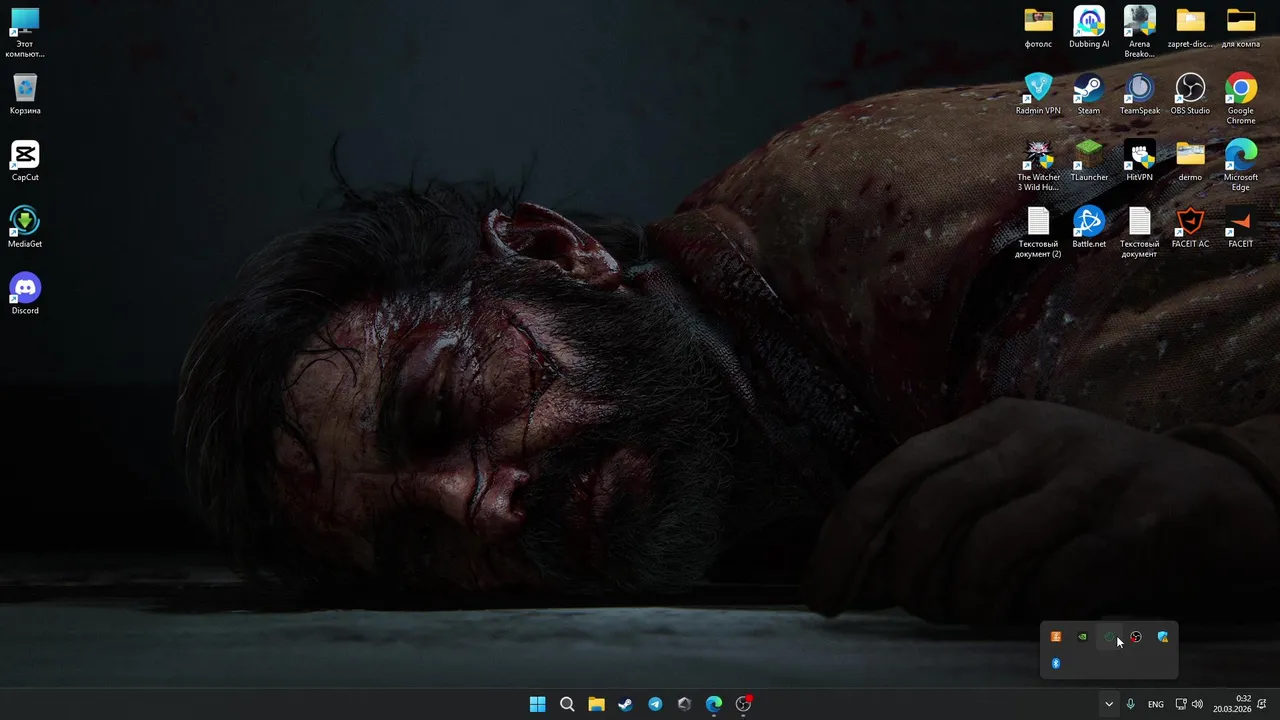Screen dimensions: 1280x720
Task: Open the Этот компьютер desktop icon
Action: pos(25,32)
